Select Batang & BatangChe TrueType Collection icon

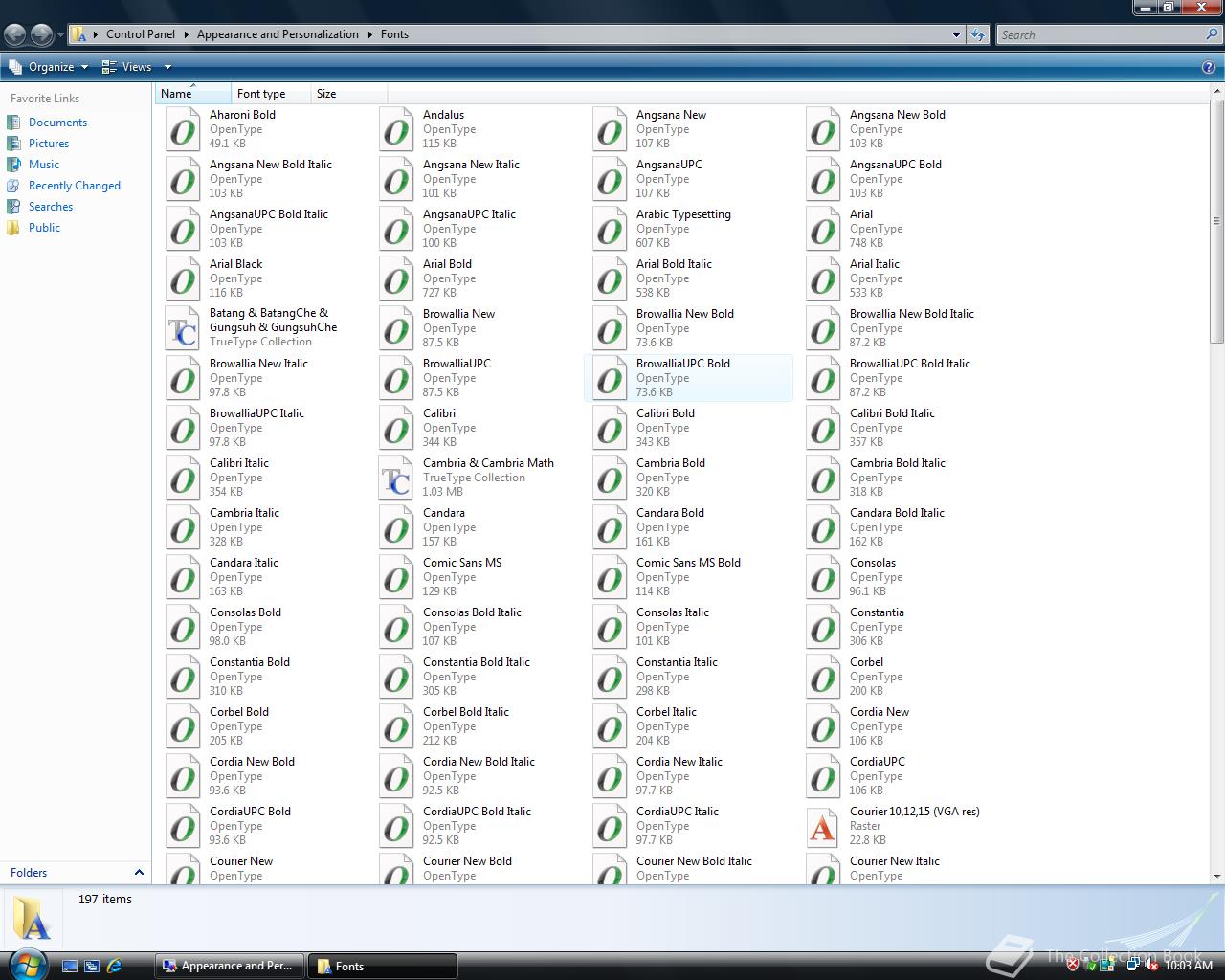[183, 328]
